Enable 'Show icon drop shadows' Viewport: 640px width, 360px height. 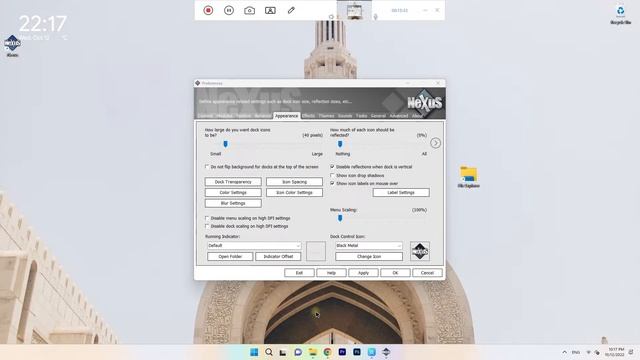(332, 175)
